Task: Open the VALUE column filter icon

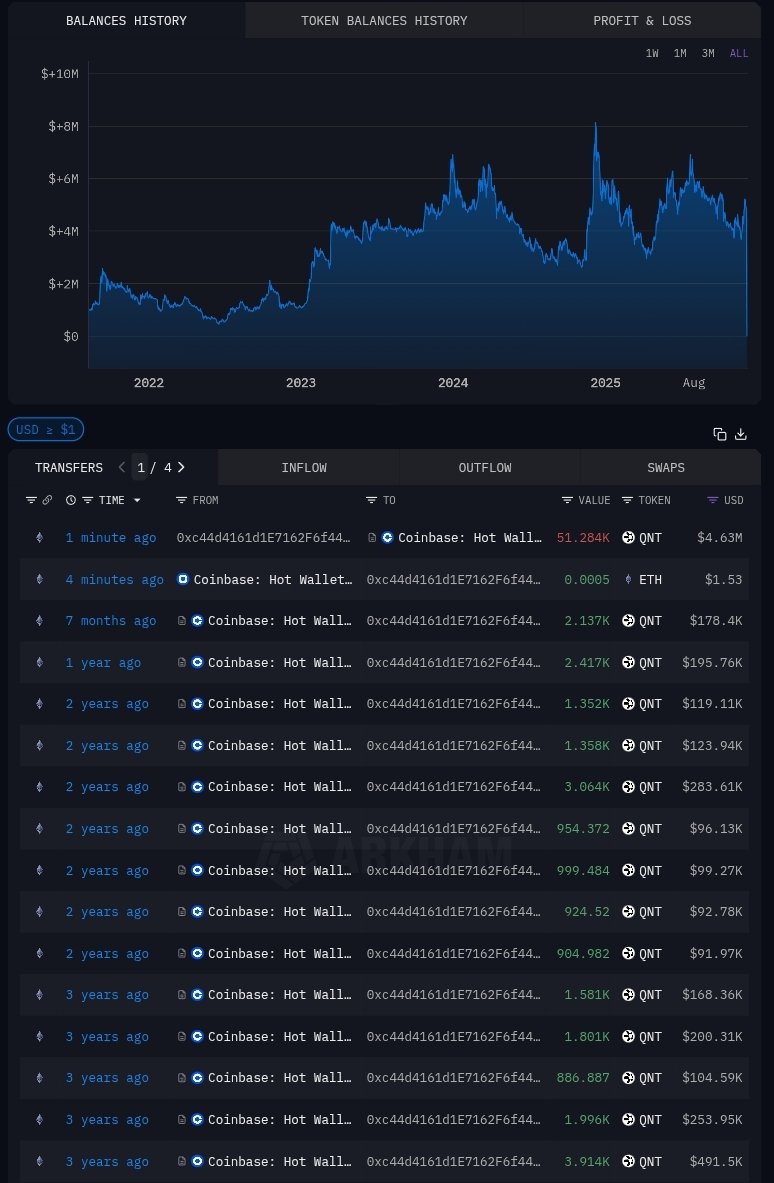Action: (x=567, y=500)
